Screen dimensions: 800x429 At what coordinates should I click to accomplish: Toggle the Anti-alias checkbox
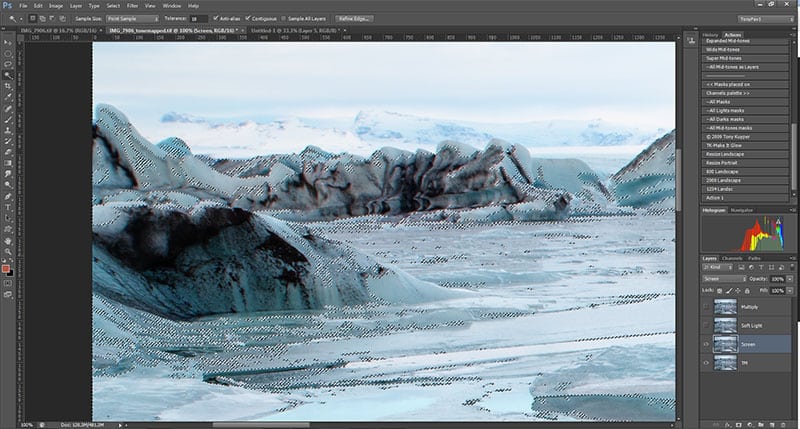[x=216, y=18]
